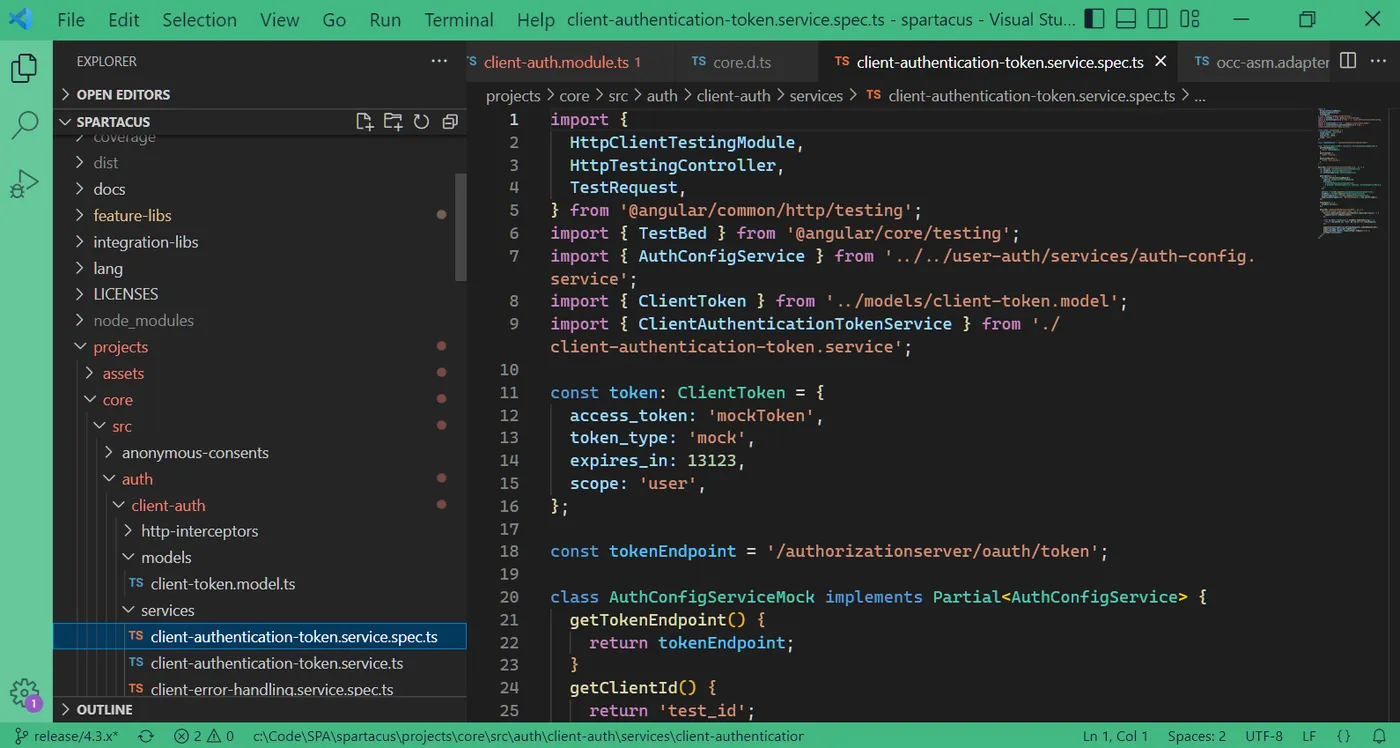Open editor more actions ellipsis menu
Screen dimensions: 1400x748
click(1379, 61)
